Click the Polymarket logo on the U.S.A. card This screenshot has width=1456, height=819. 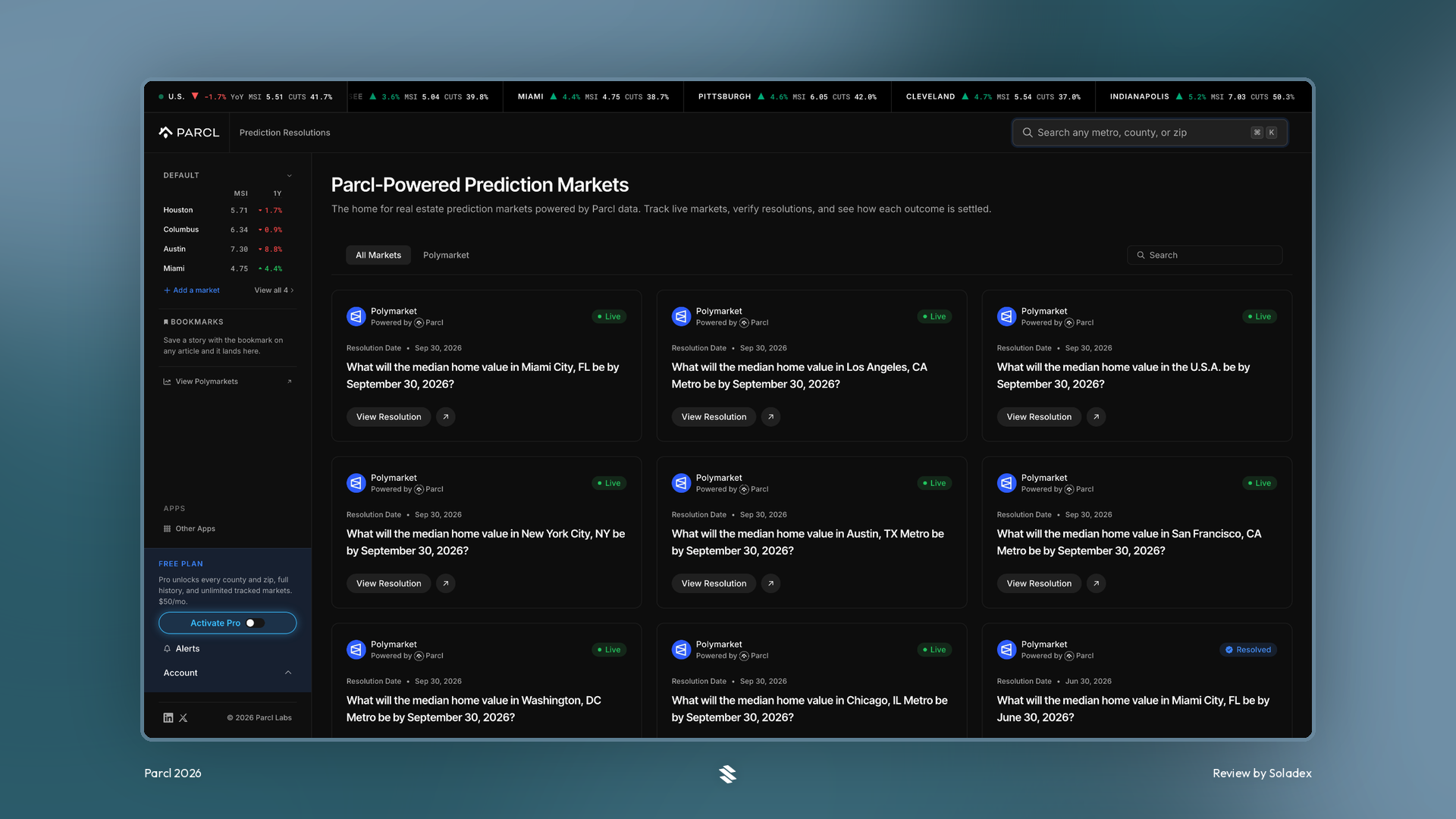coord(1006,317)
